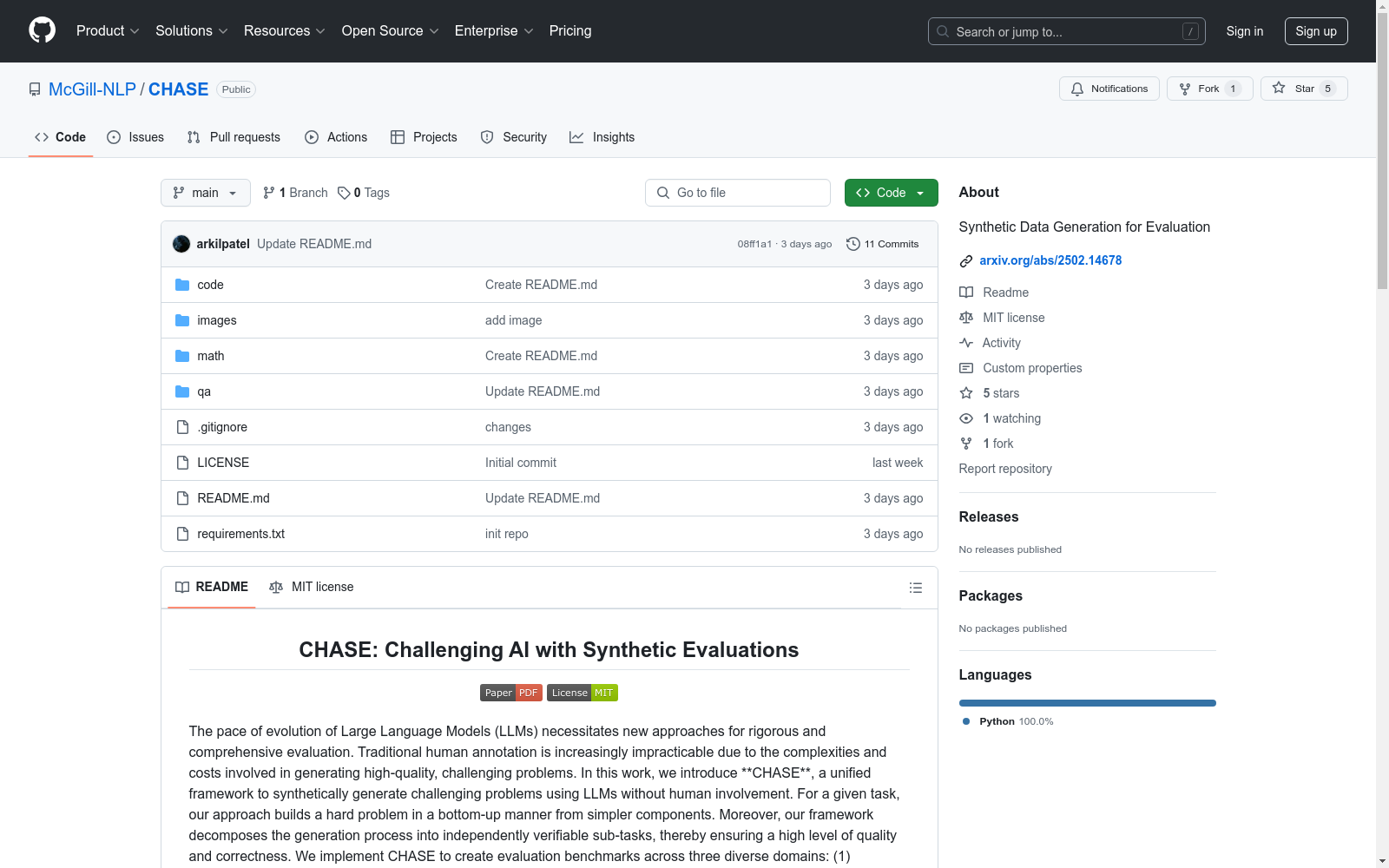
Task: Click the math folder icon
Action: click(182, 356)
